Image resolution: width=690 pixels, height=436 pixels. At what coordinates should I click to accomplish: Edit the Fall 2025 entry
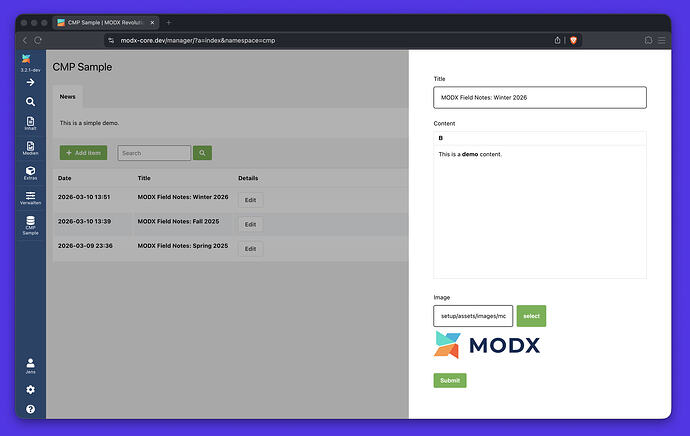click(250, 224)
